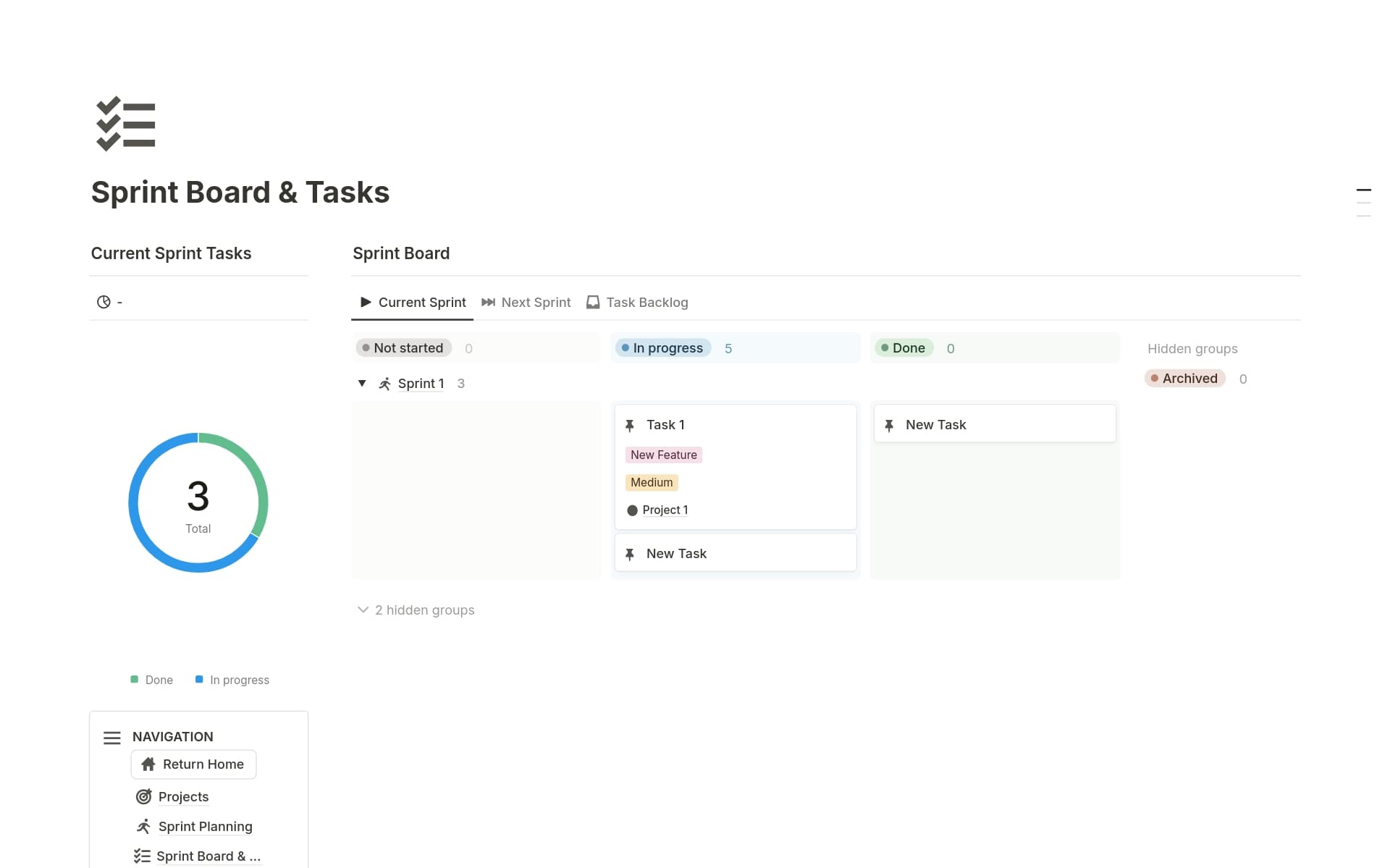Viewport: 1390px width, 868px height.
Task: Click the book icon beside Task Backlog
Action: (592, 302)
